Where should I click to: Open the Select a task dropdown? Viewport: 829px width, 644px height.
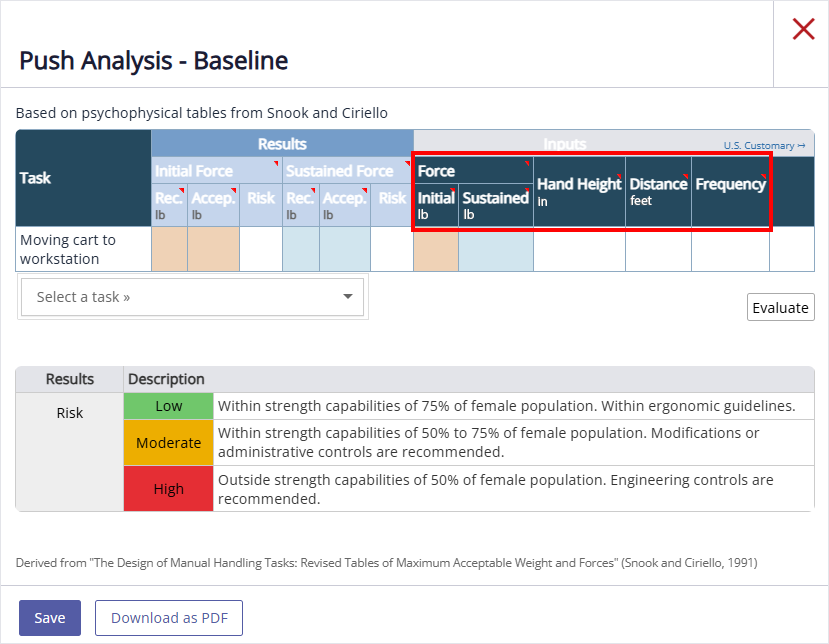193,297
